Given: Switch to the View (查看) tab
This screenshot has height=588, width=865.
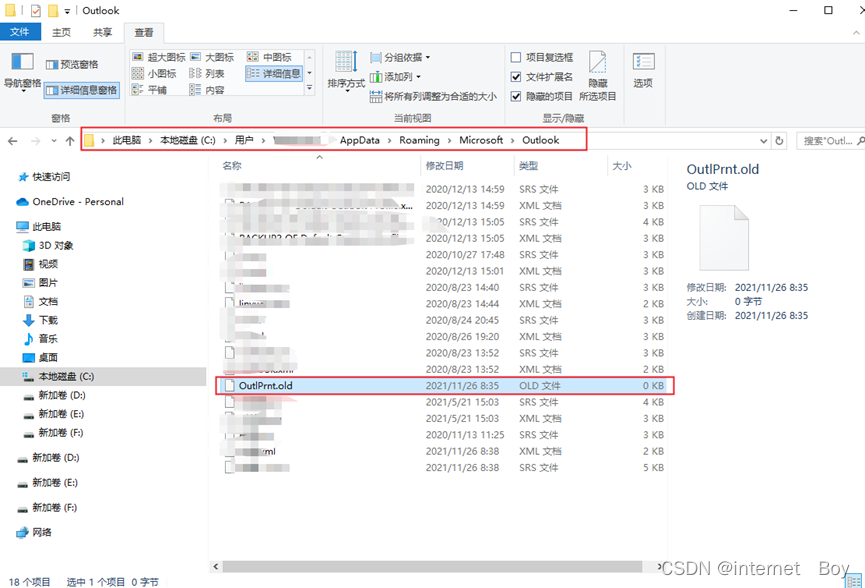Looking at the screenshot, I should click(x=144, y=33).
